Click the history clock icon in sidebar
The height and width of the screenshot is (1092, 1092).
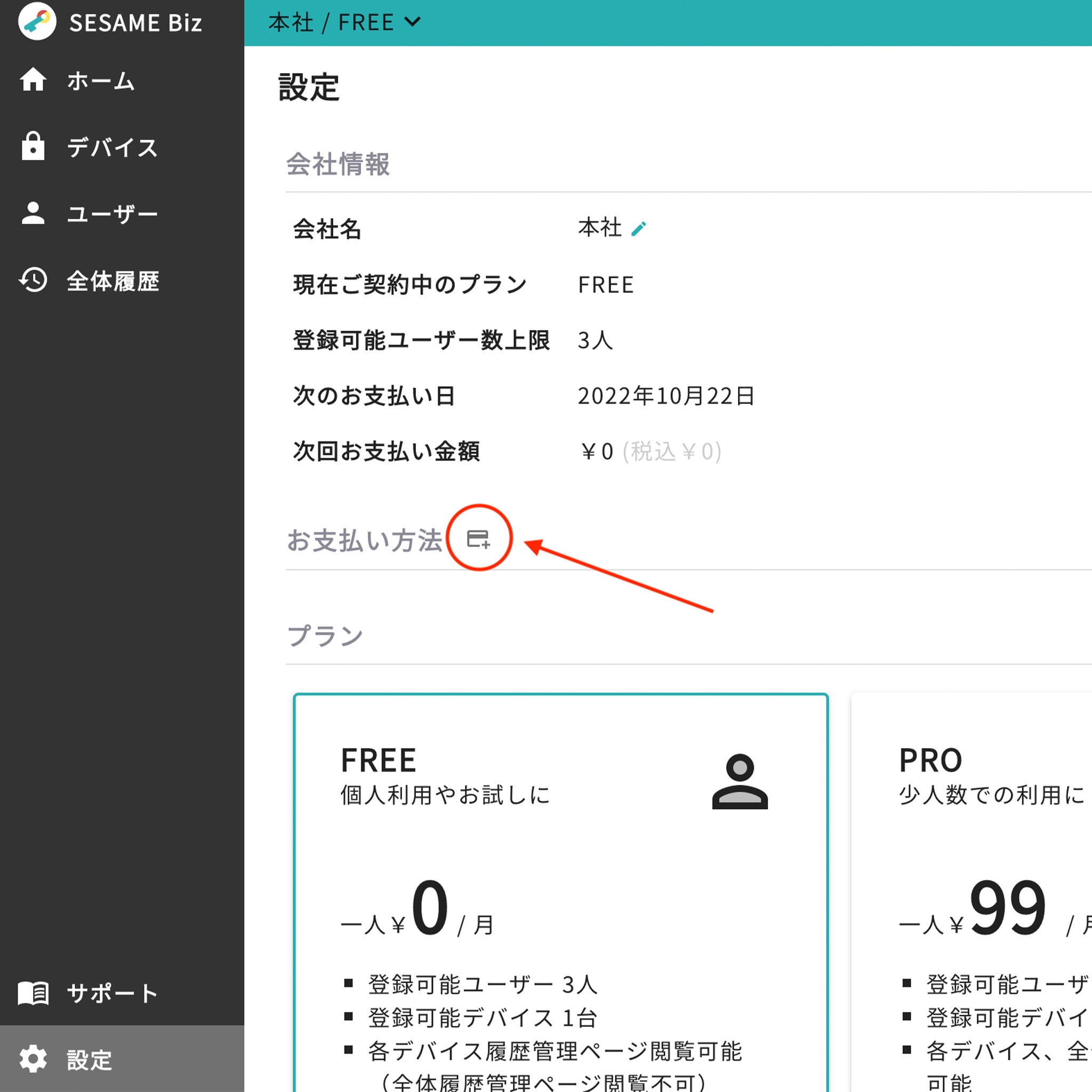point(33,280)
